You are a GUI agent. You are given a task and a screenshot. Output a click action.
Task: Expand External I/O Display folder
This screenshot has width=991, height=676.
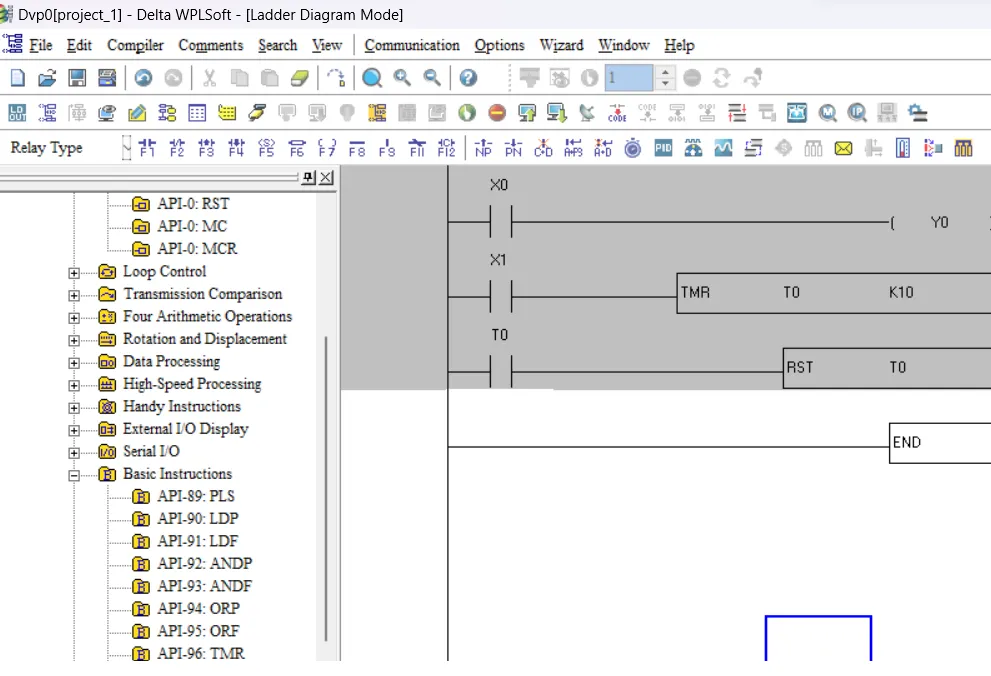[74, 430]
